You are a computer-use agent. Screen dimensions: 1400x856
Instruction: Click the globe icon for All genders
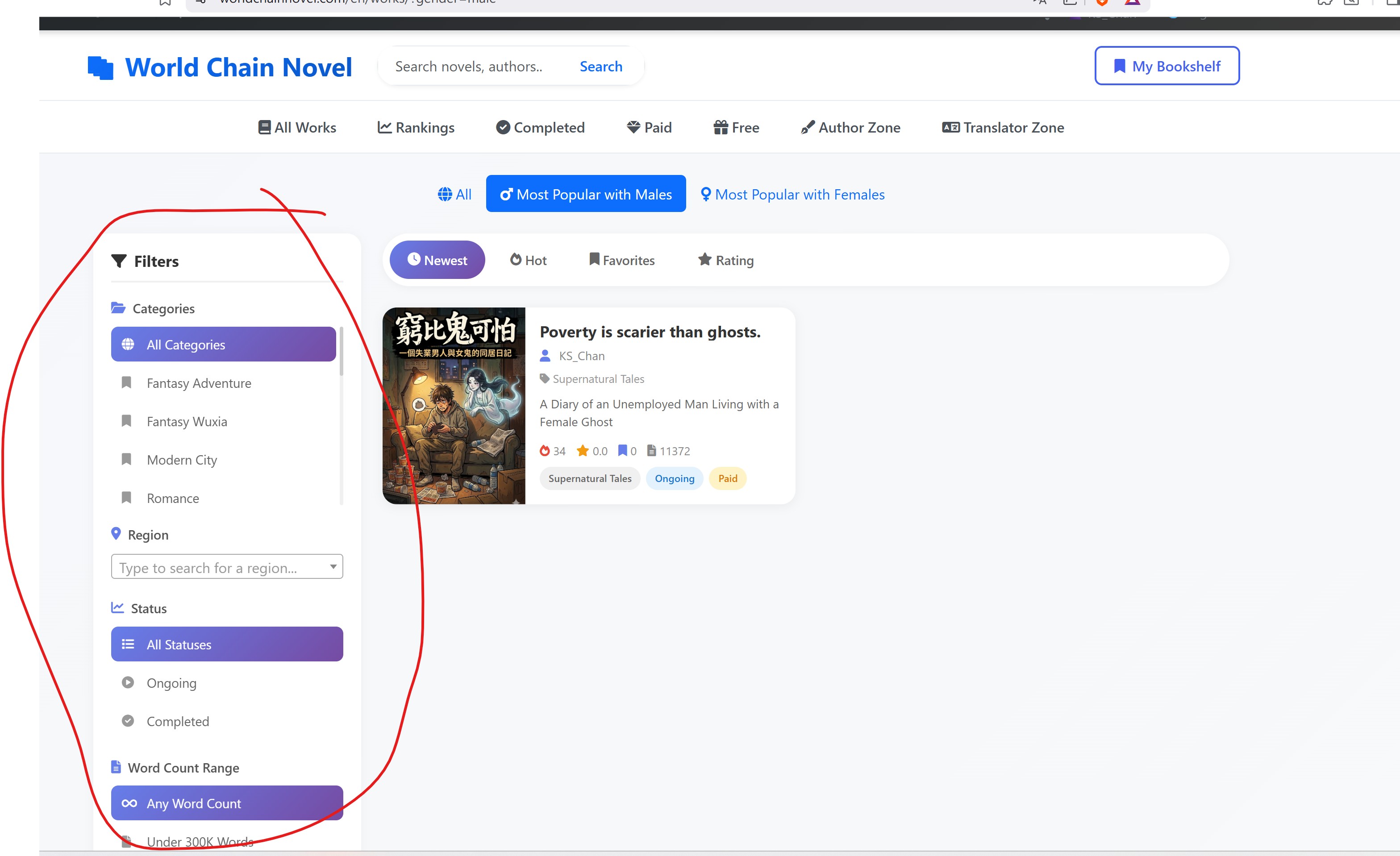(445, 194)
